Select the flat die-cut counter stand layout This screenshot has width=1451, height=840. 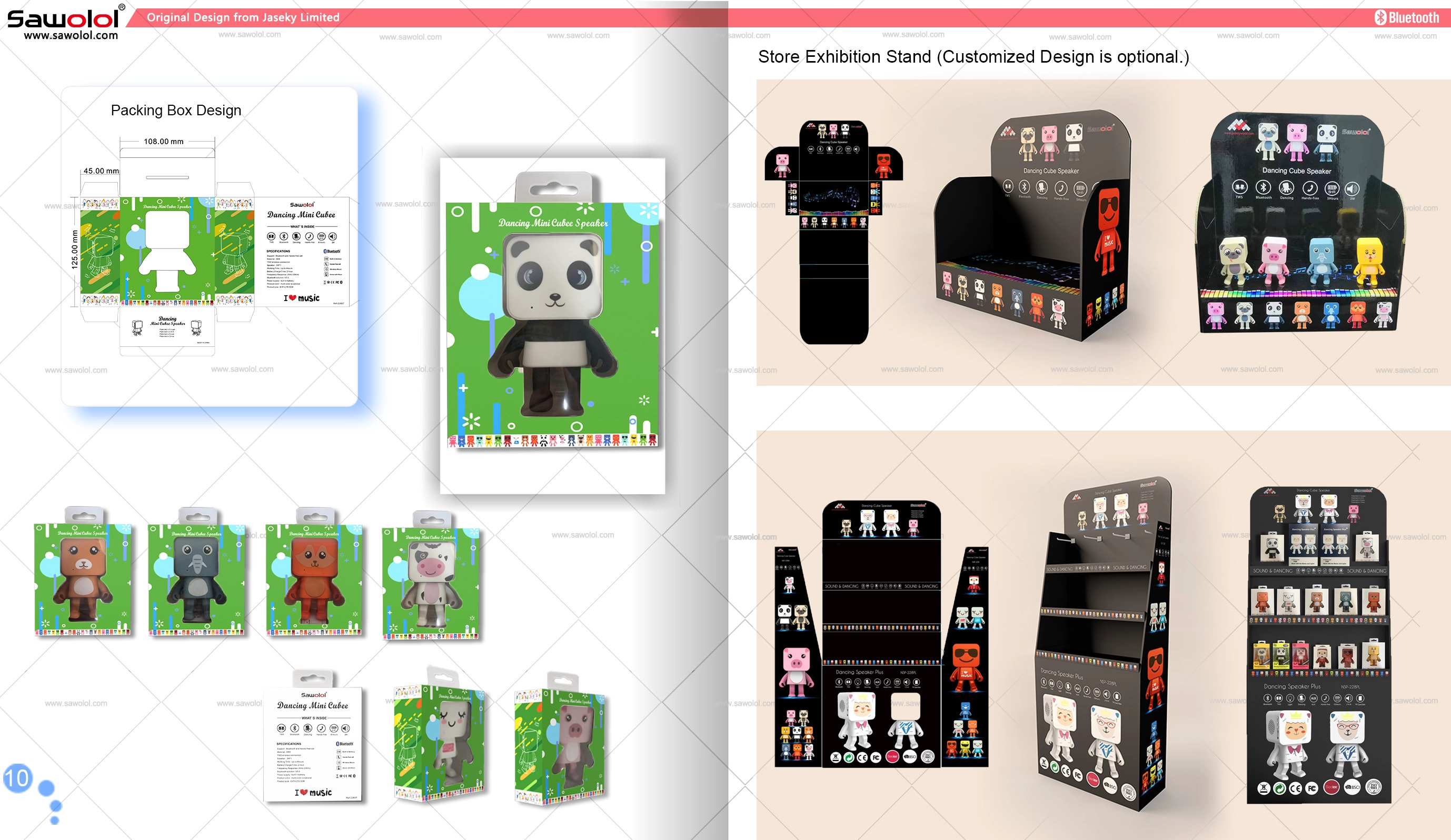point(834,232)
